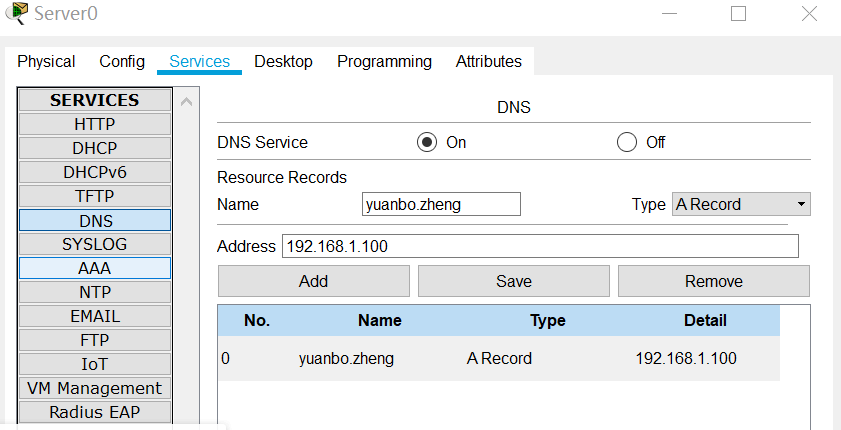Select the yuanbo.zheng record row

[x=498, y=358]
